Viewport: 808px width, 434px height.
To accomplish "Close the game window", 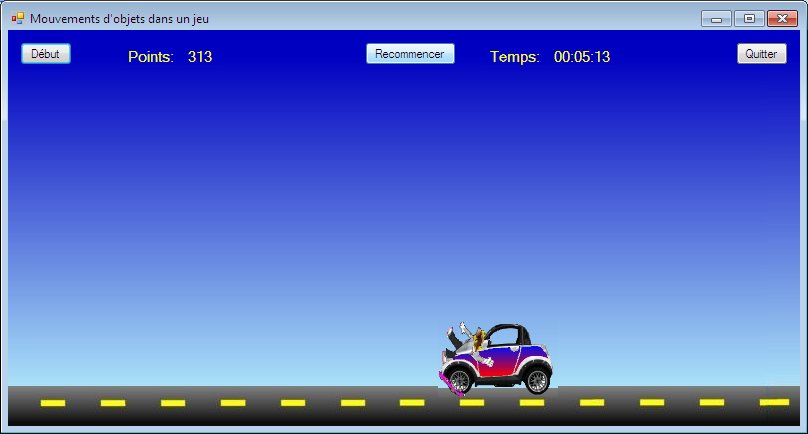I will (x=782, y=19).
